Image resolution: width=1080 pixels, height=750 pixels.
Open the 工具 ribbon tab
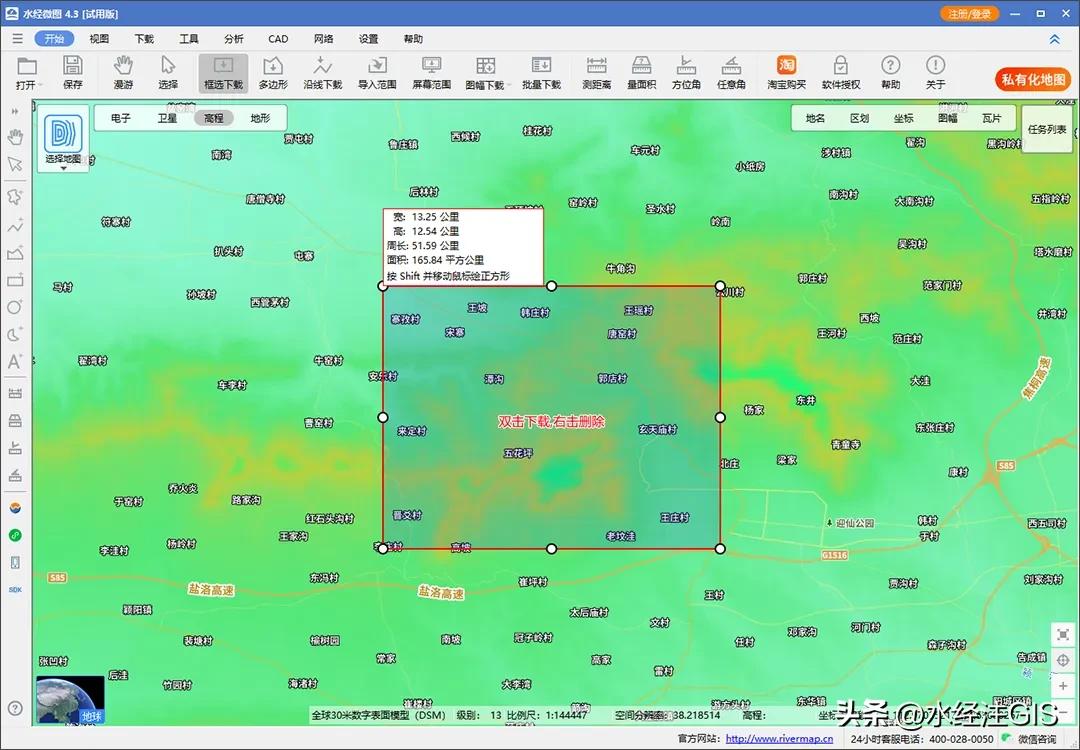pos(189,39)
